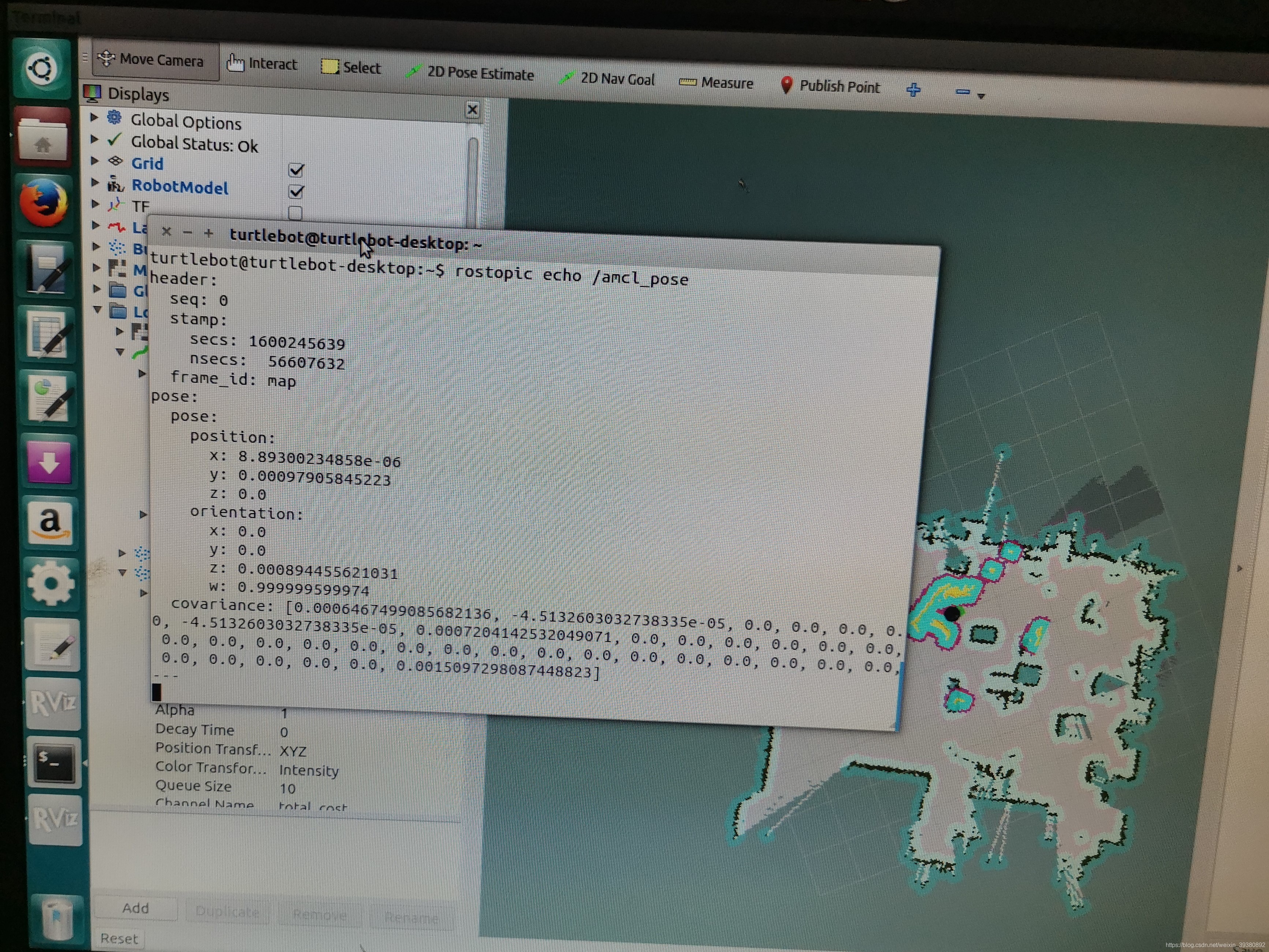This screenshot has height=952, width=1269.
Task: Open Ubuntu Dash search launcher
Action: 42,68
